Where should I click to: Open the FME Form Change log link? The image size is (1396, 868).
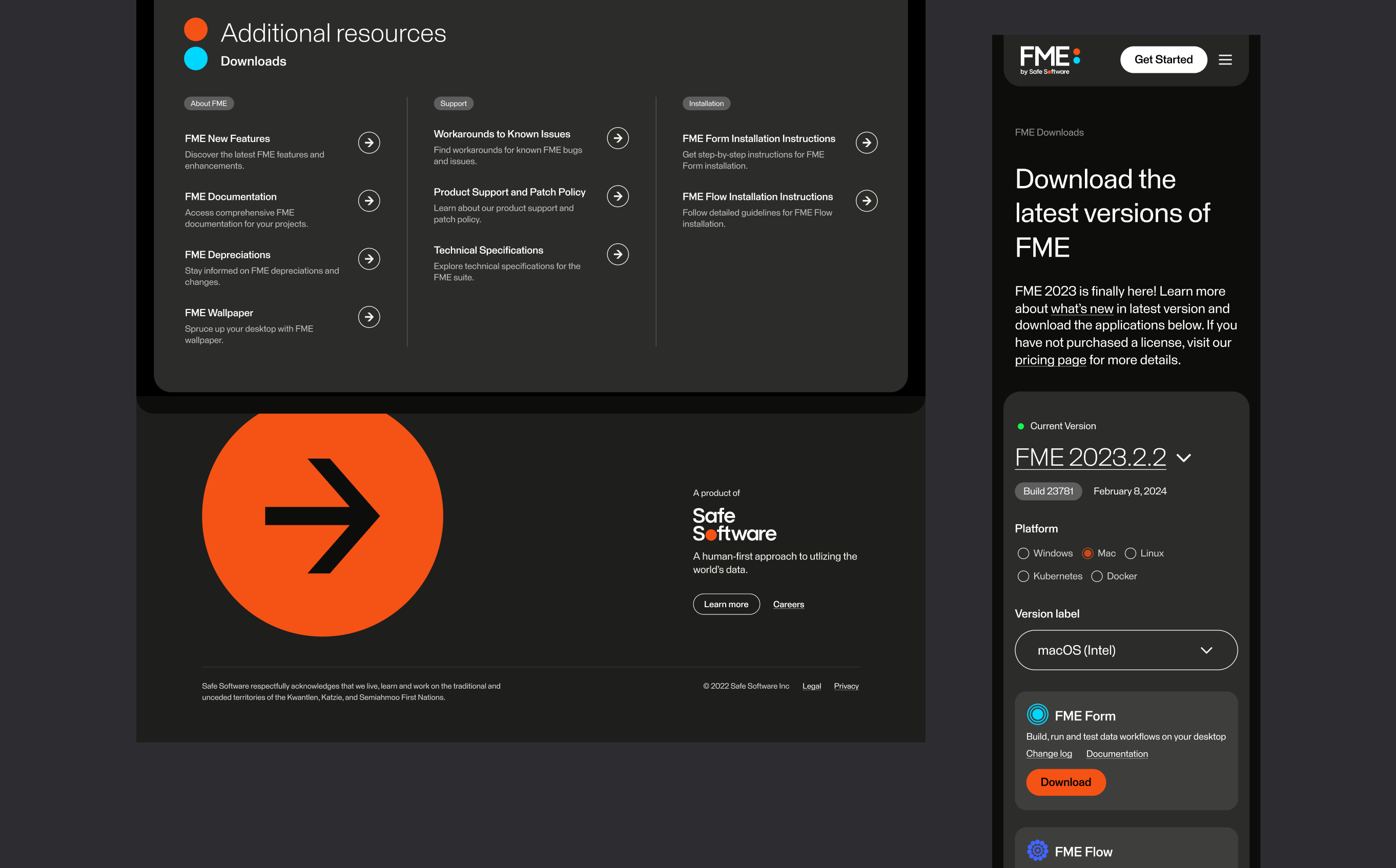click(x=1049, y=754)
